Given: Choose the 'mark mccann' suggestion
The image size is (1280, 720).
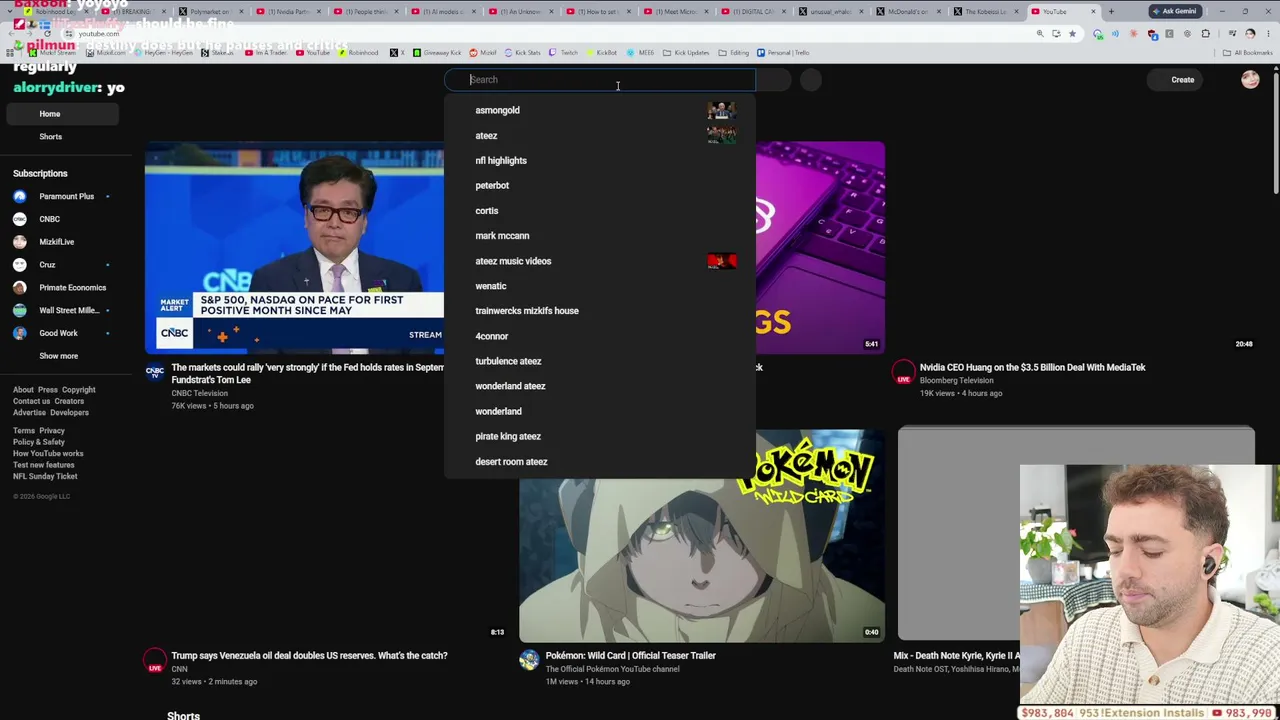Looking at the screenshot, I should point(600,236).
